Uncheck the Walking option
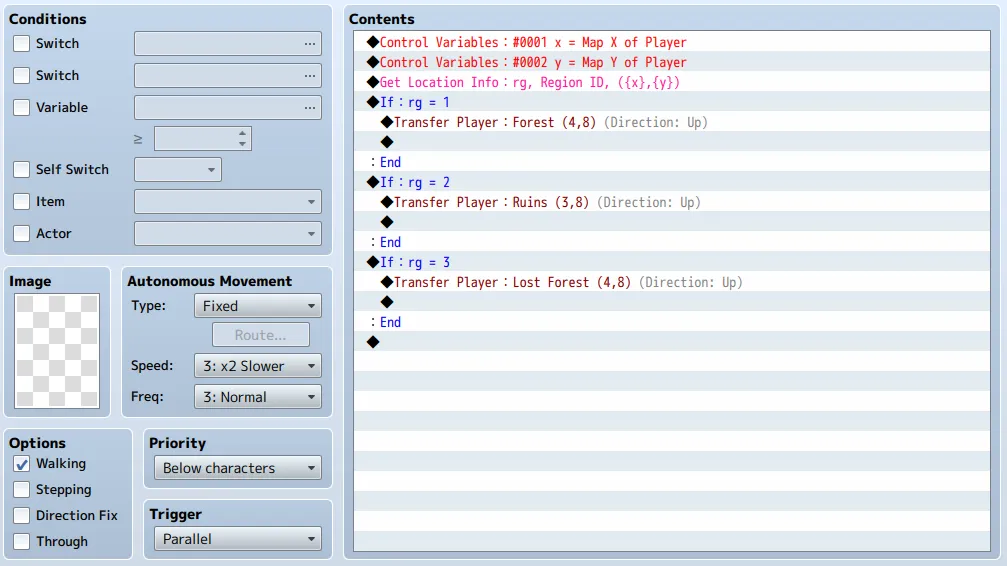The height and width of the screenshot is (566, 1007). coord(21,464)
